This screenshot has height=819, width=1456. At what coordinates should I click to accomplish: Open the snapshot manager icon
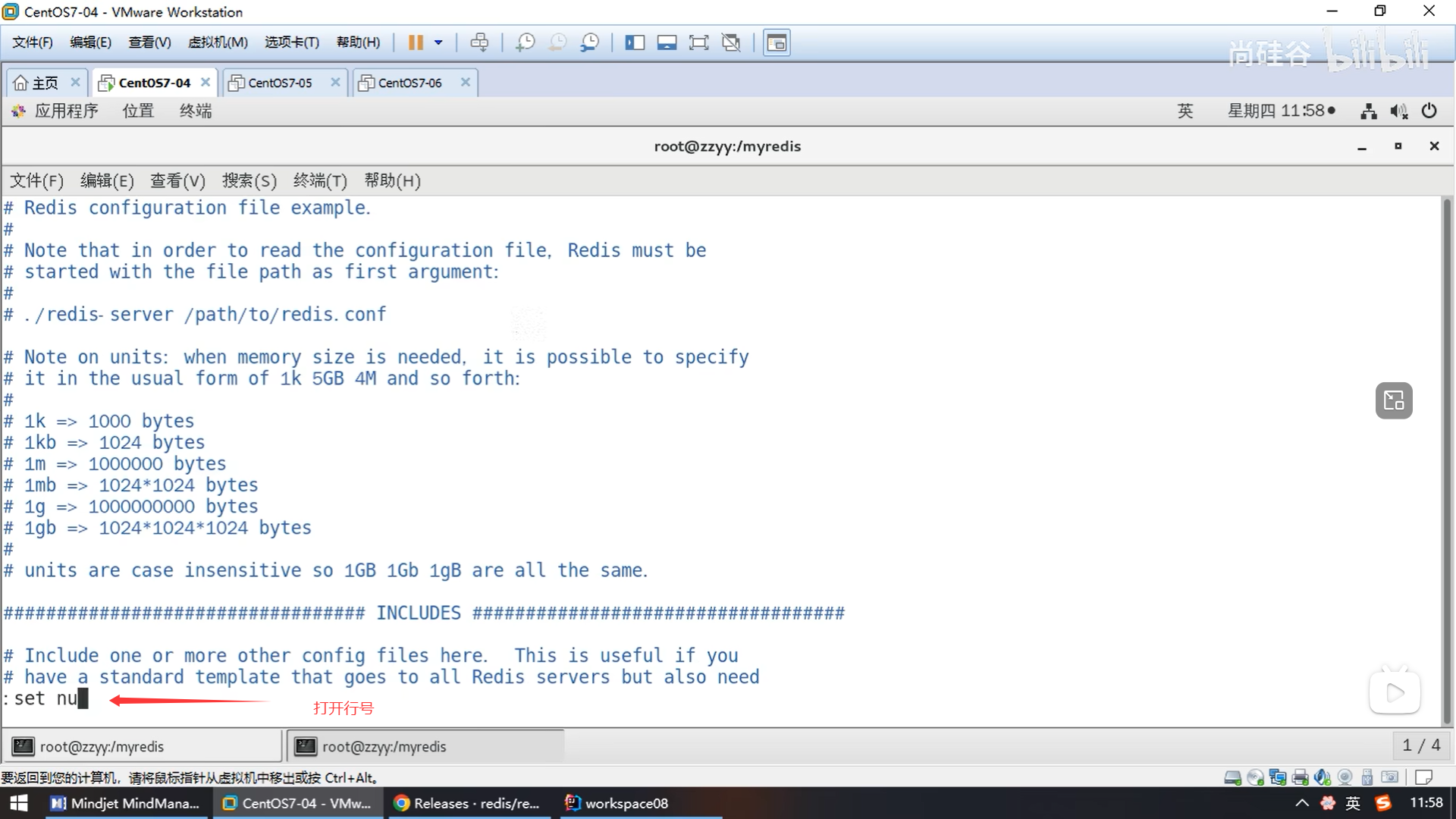589,42
